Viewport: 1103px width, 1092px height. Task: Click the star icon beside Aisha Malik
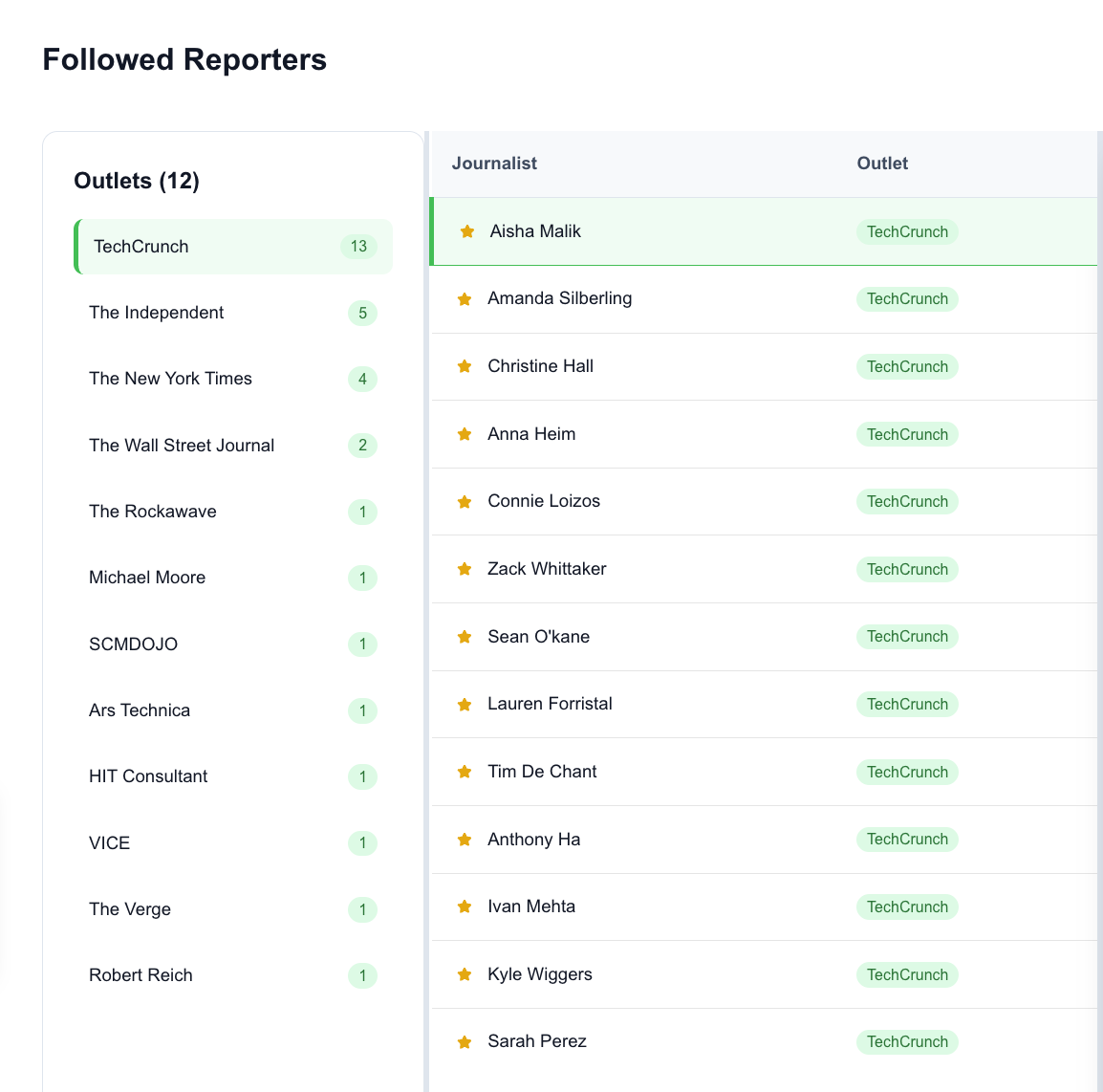[467, 231]
